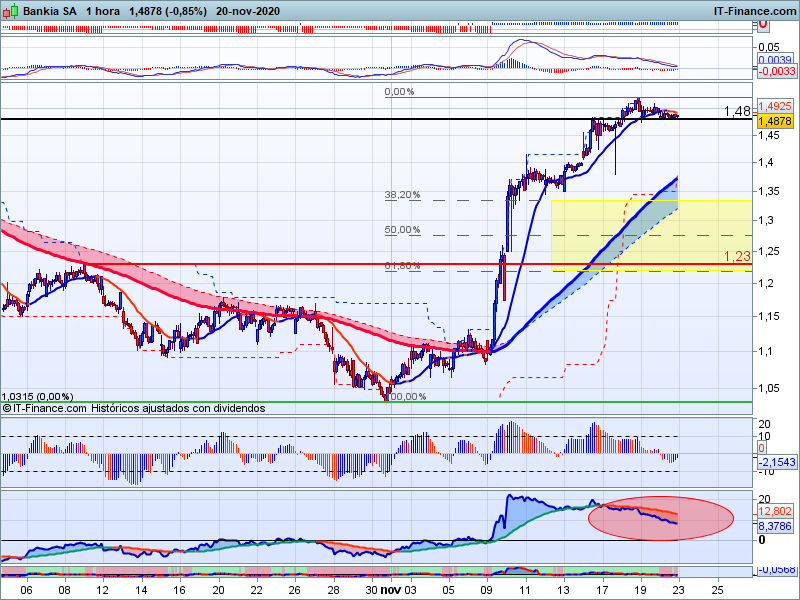This screenshot has height=600, width=800.
Task: Click the yellow 1,4878 current price tag
Action: [x=775, y=121]
